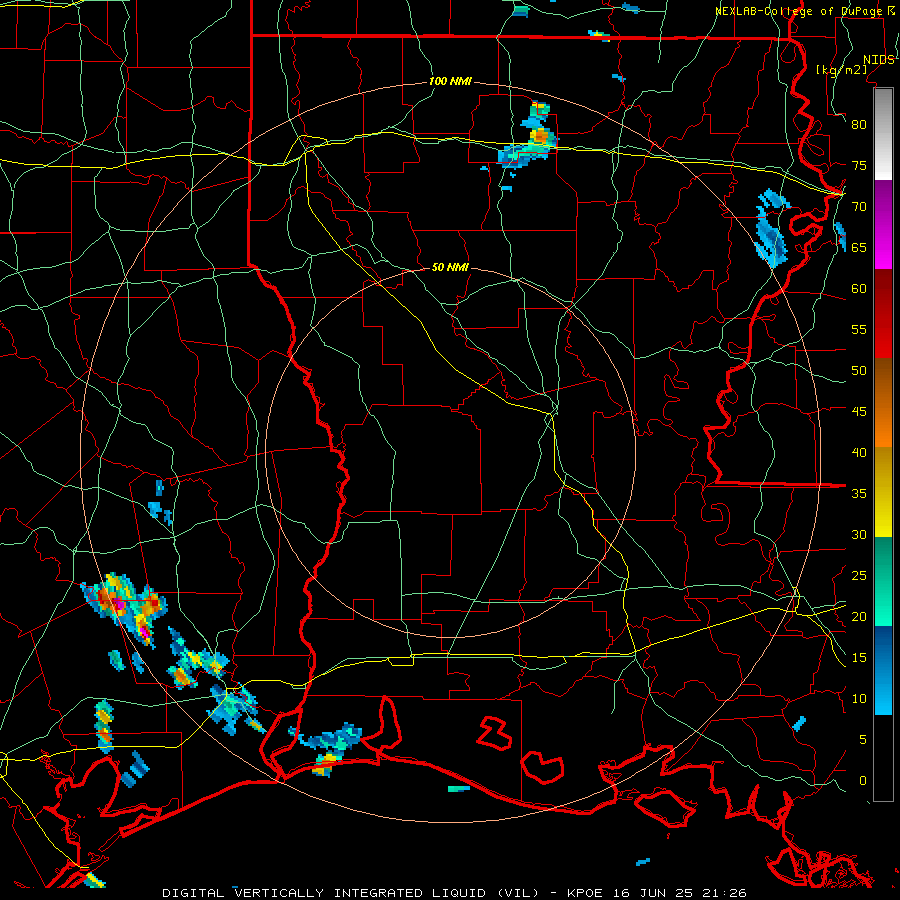The height and width of the screenshot is (900, 900).
Task: Click the (VIL) abbreviation in the caption
Action: 518,893
